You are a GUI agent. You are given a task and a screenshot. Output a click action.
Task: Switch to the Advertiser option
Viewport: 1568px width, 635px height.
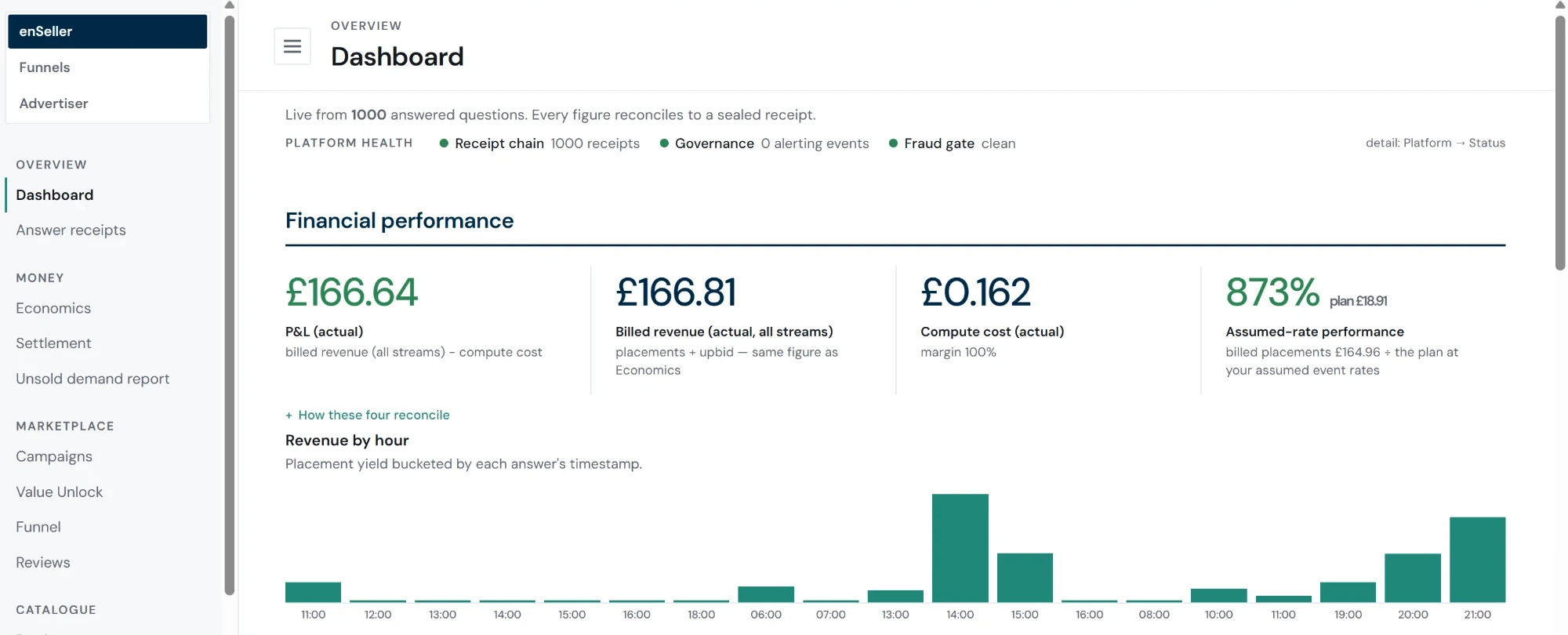(107, 103)
